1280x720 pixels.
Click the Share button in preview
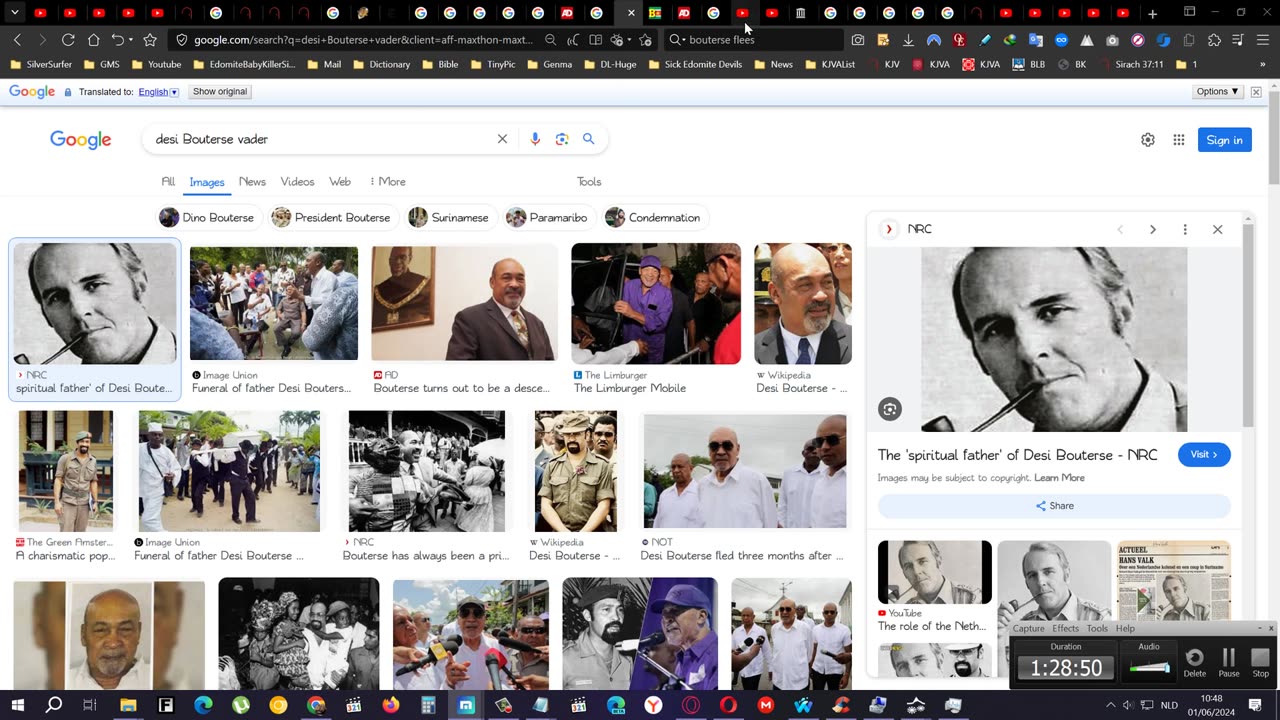[x=1054, y=506]
